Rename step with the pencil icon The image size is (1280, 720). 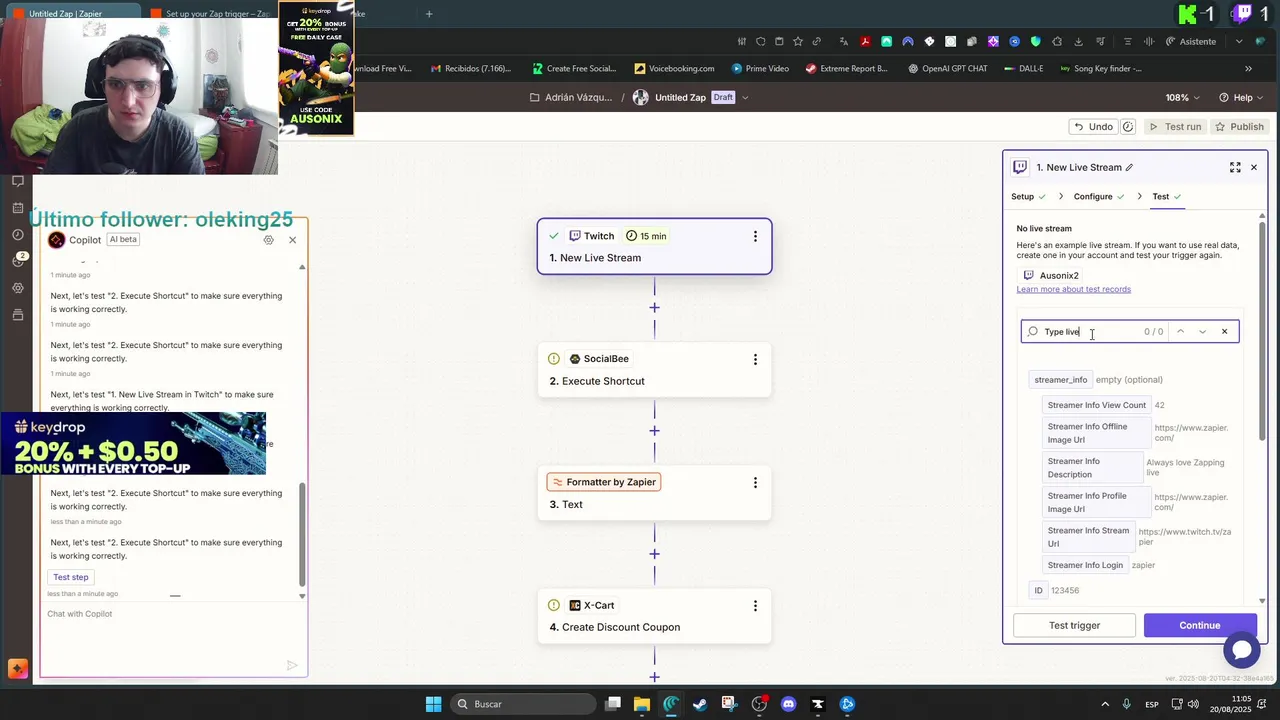(x=1129, y=167)
